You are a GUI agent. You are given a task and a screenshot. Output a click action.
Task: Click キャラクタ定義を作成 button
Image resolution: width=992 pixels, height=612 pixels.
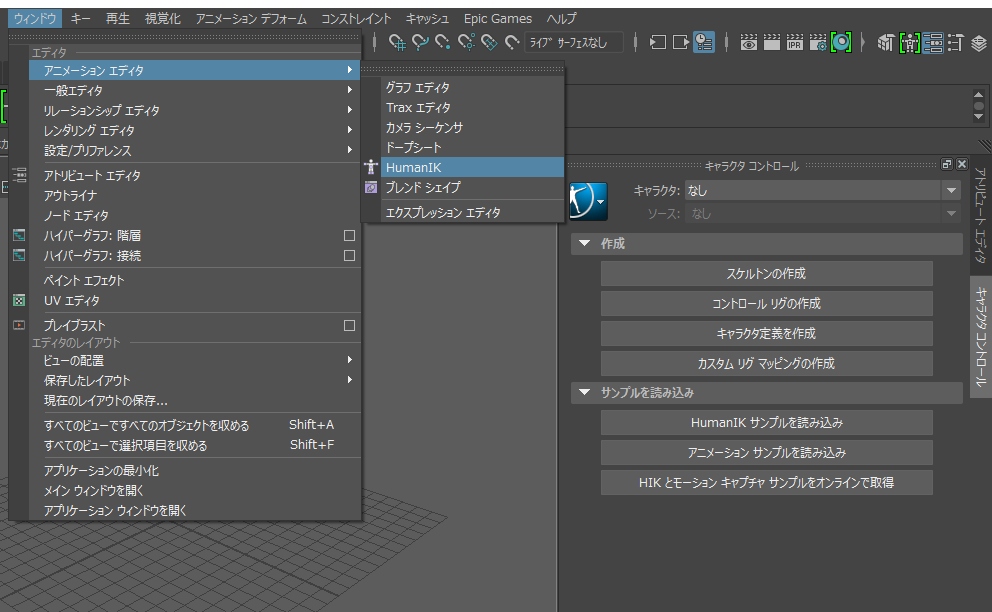(x=767, y=334)
